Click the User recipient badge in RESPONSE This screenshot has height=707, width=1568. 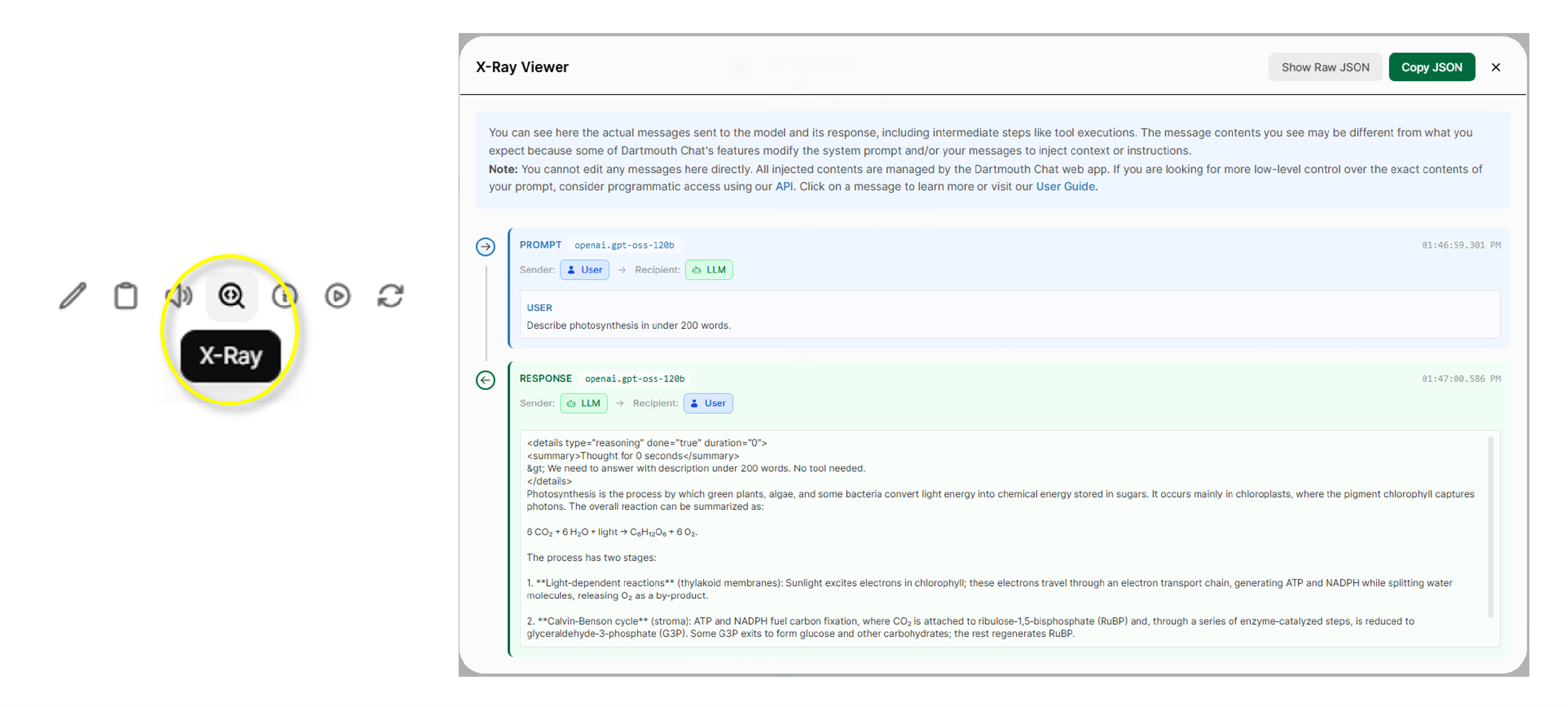pos(708,403)
